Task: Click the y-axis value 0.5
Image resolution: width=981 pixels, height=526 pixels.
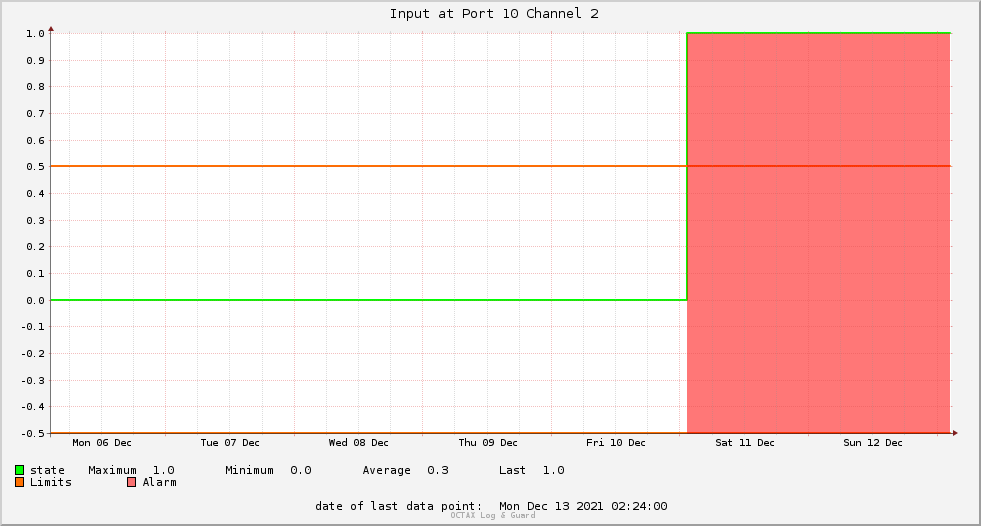Action: [x=35, y=167]
